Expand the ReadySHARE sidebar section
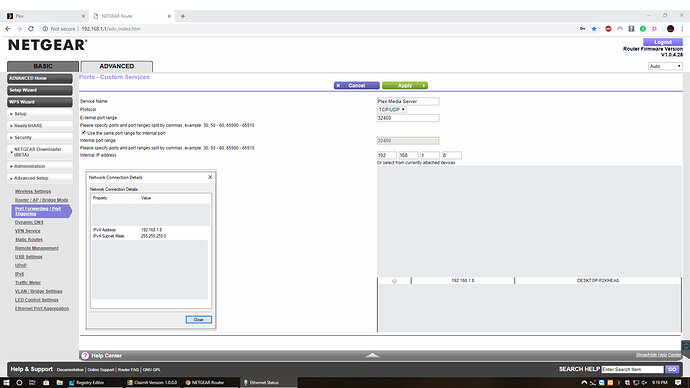The height and width of the screenshot is (388, 690). pyautogui.click(x=40, y=126)
